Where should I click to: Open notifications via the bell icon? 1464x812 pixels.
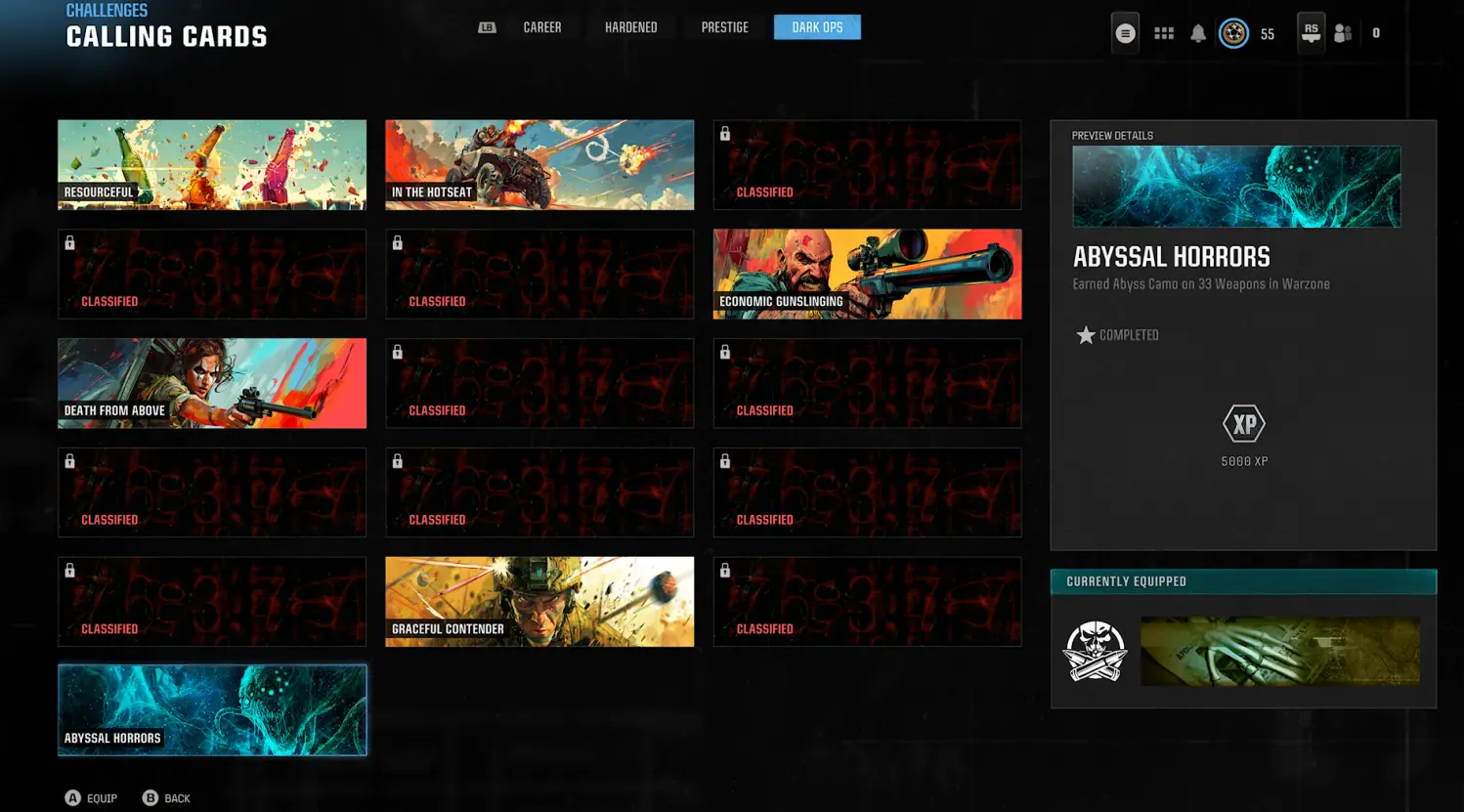[1198, 33]
